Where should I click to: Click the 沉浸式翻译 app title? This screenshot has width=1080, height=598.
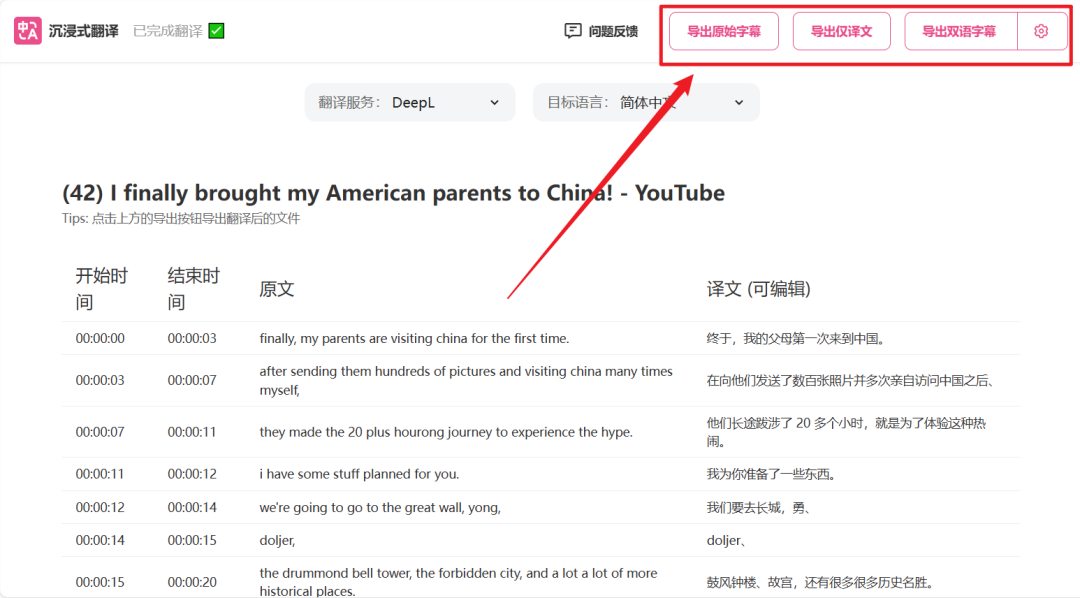(x=83, y=31)
